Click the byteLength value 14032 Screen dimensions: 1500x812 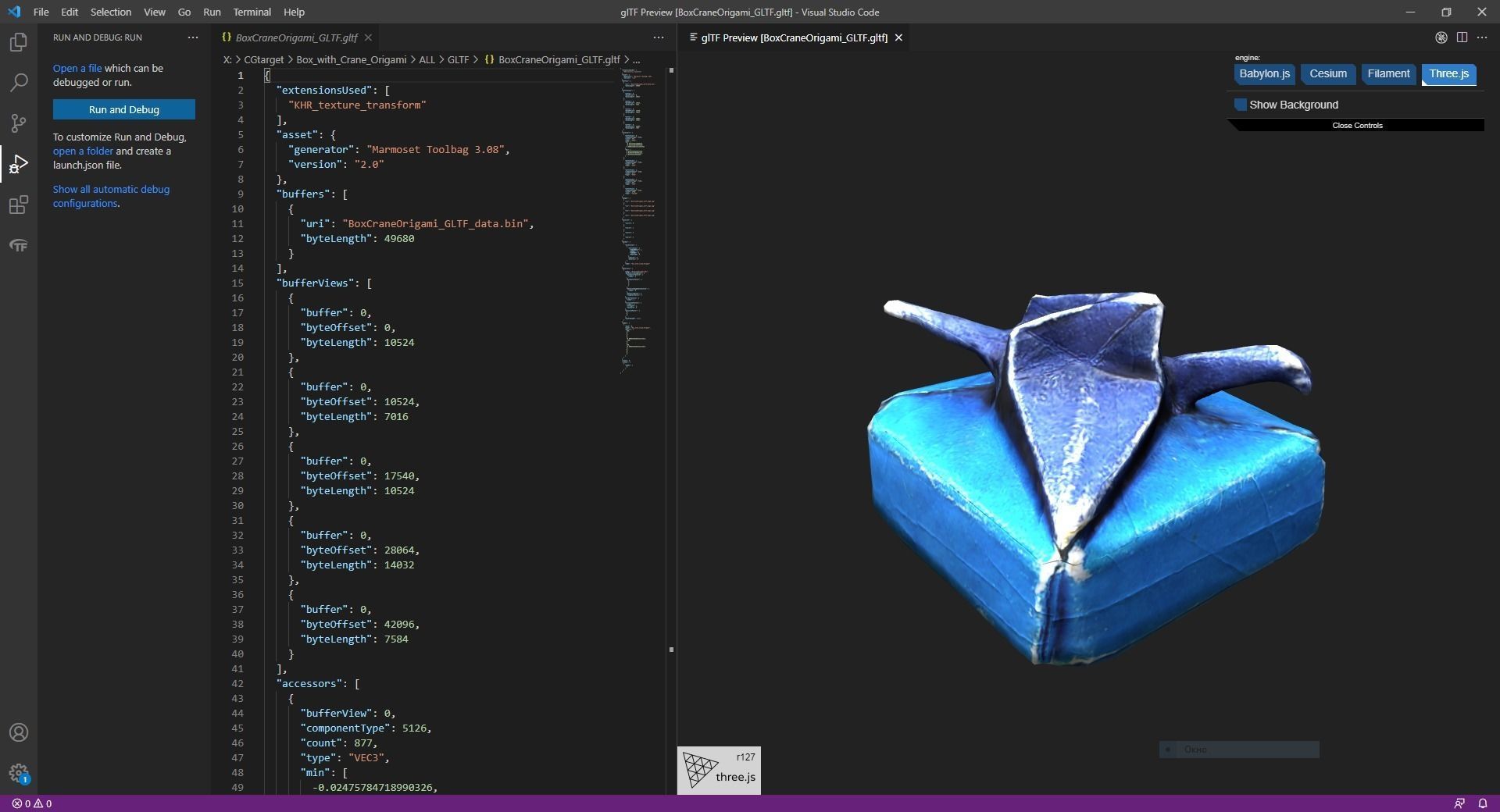click(399, 564)
